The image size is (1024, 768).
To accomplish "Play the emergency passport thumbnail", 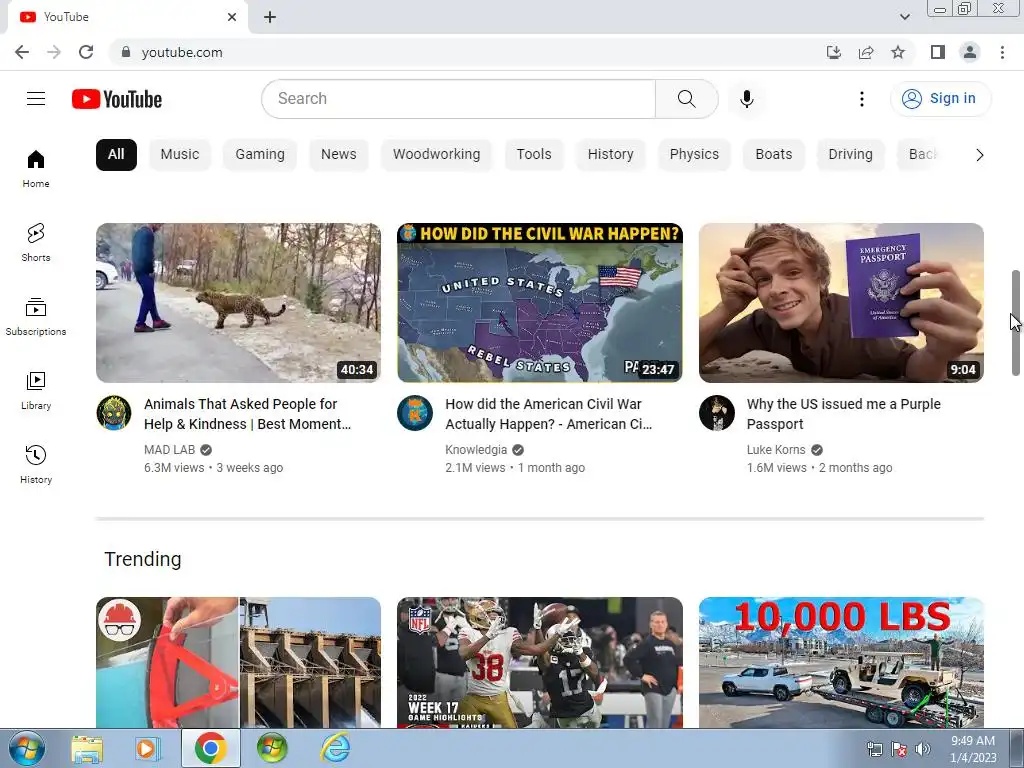I will click(841, 303).
